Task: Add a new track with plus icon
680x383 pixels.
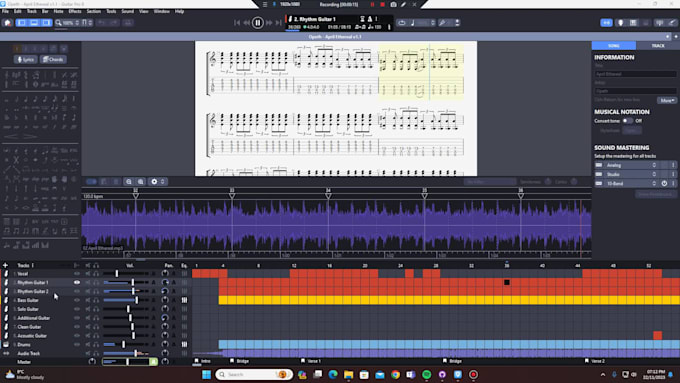Action: click(5, 265)
